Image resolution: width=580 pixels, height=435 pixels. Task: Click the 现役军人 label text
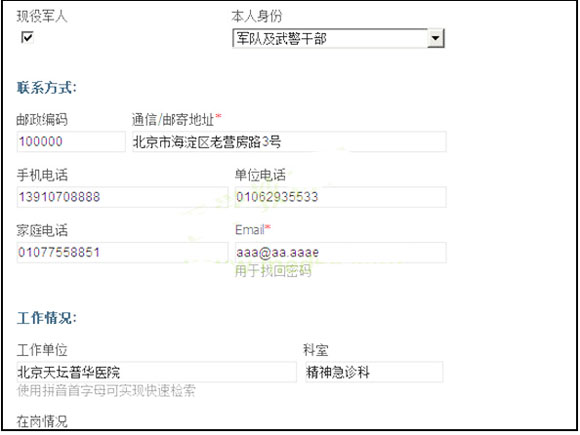[42, 16]
